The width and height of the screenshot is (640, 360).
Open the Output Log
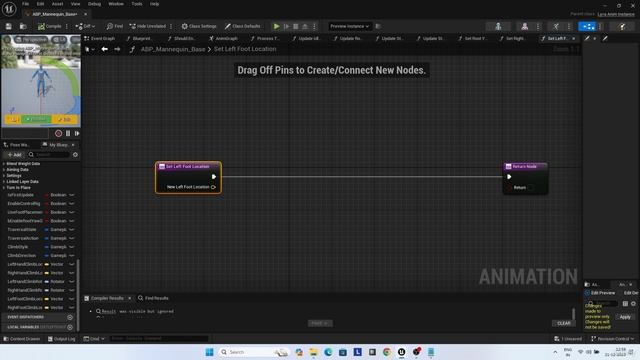[61, 339]
